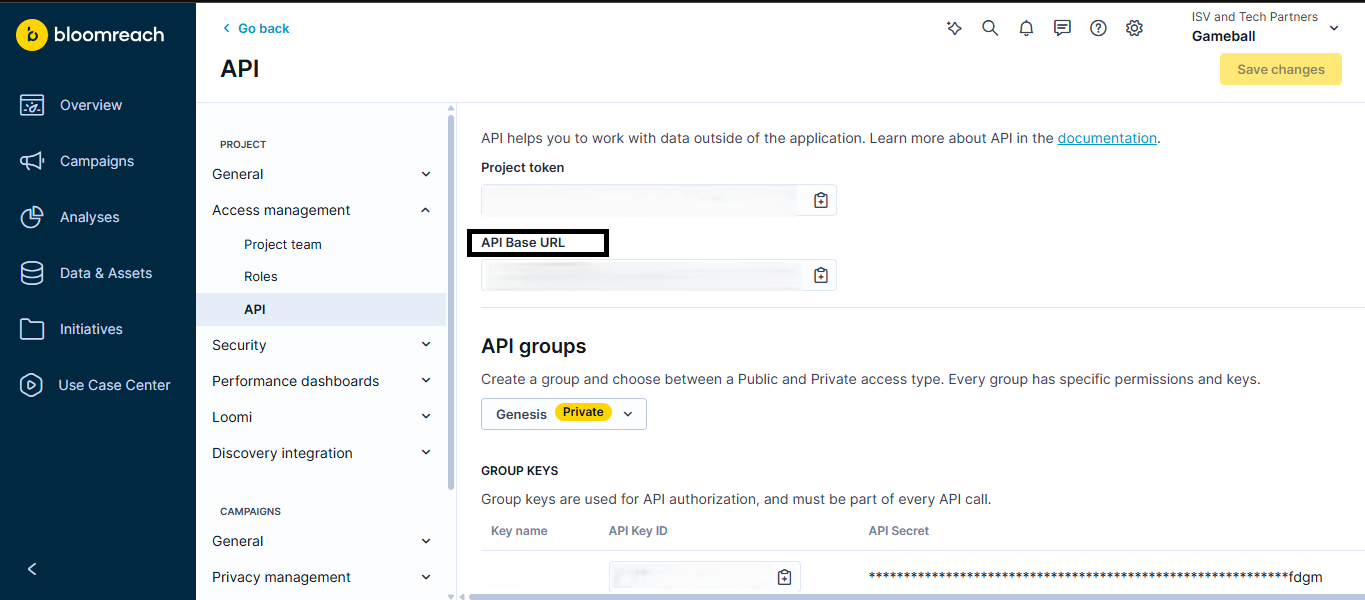
Task: Click the Go back link
Action: click(256, 28)
